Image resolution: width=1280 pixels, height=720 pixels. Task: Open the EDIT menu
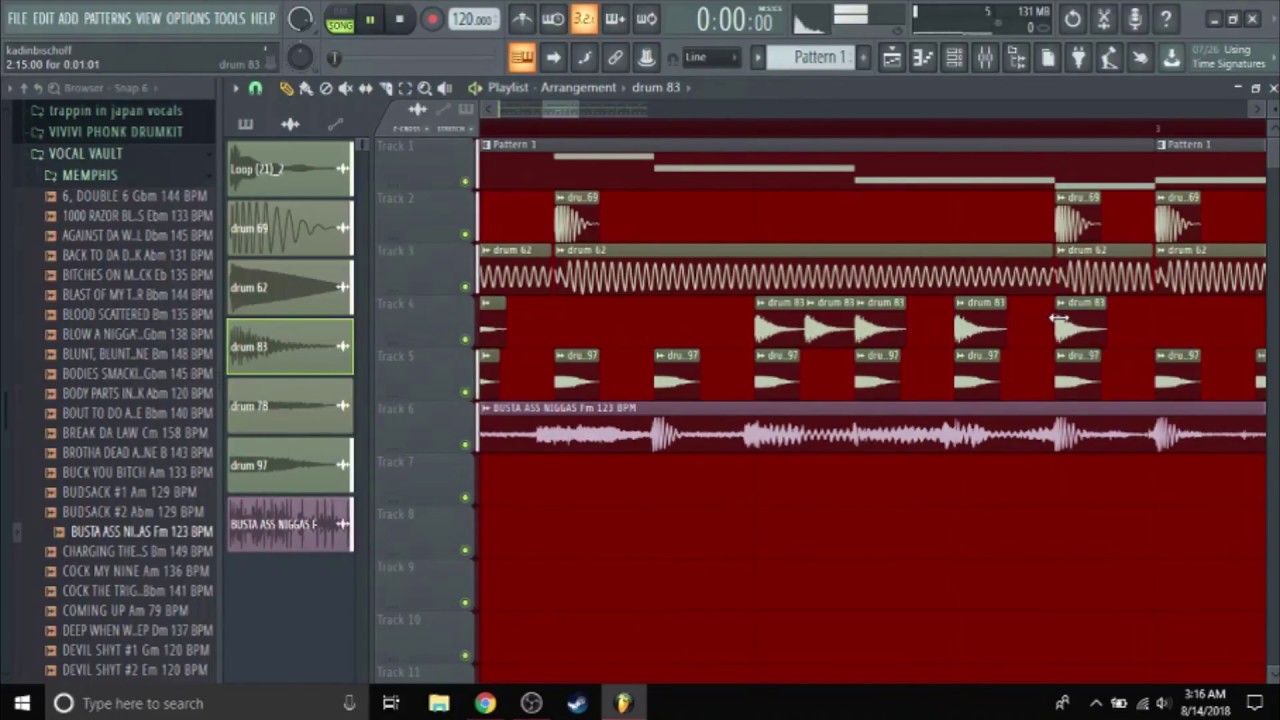coord(43,18)
